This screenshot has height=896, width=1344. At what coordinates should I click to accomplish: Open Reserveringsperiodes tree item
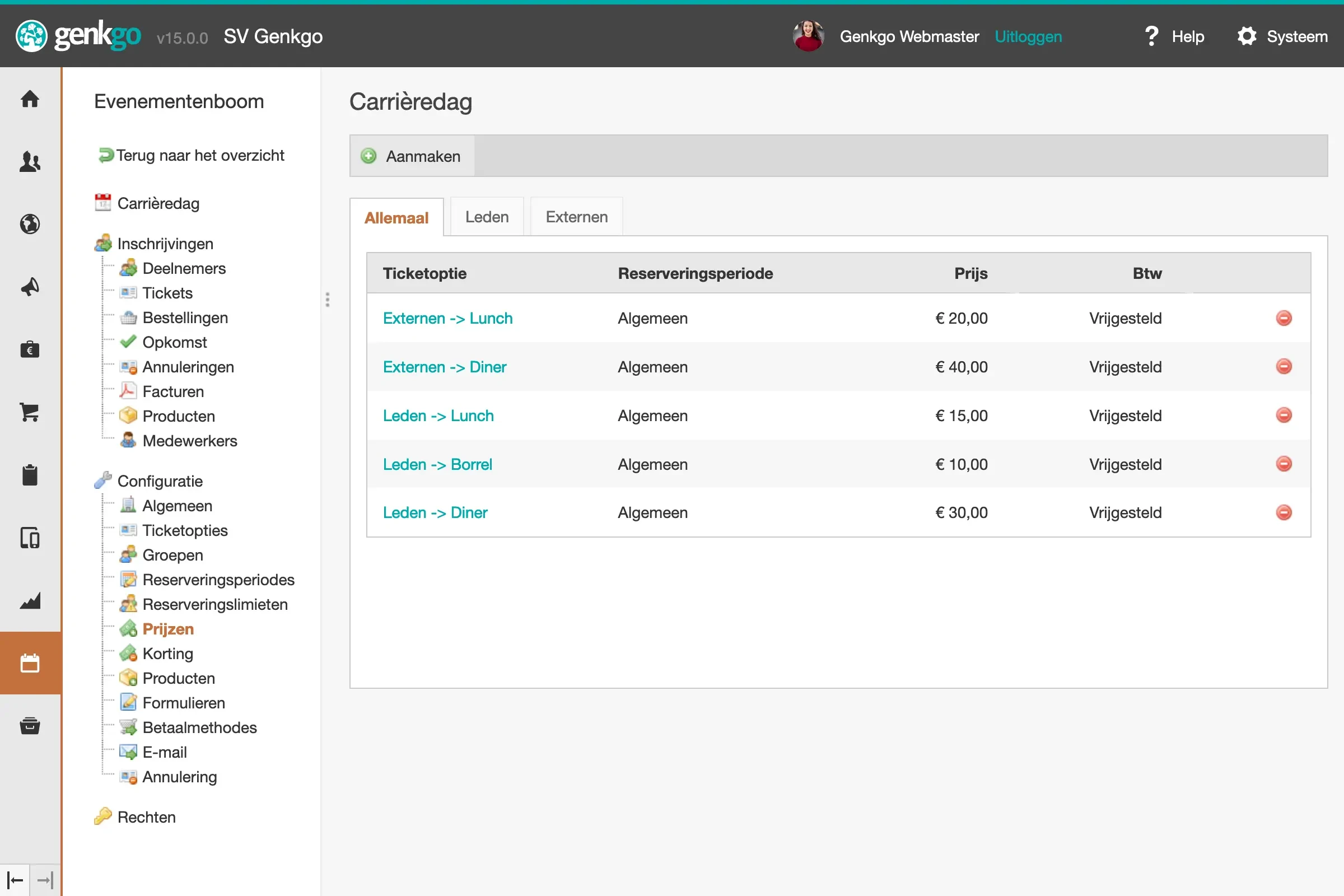click(218, 580)
